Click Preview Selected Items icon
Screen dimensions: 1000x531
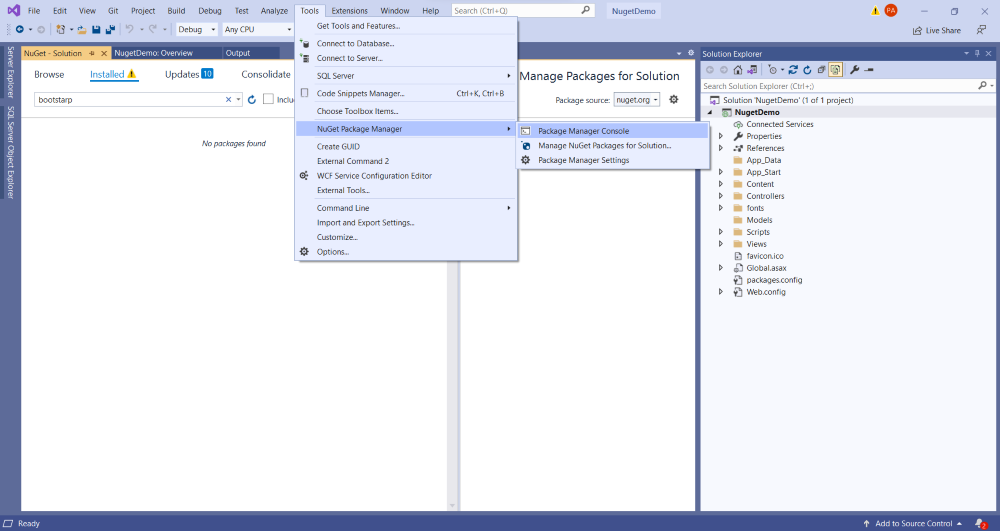[869, 70]
